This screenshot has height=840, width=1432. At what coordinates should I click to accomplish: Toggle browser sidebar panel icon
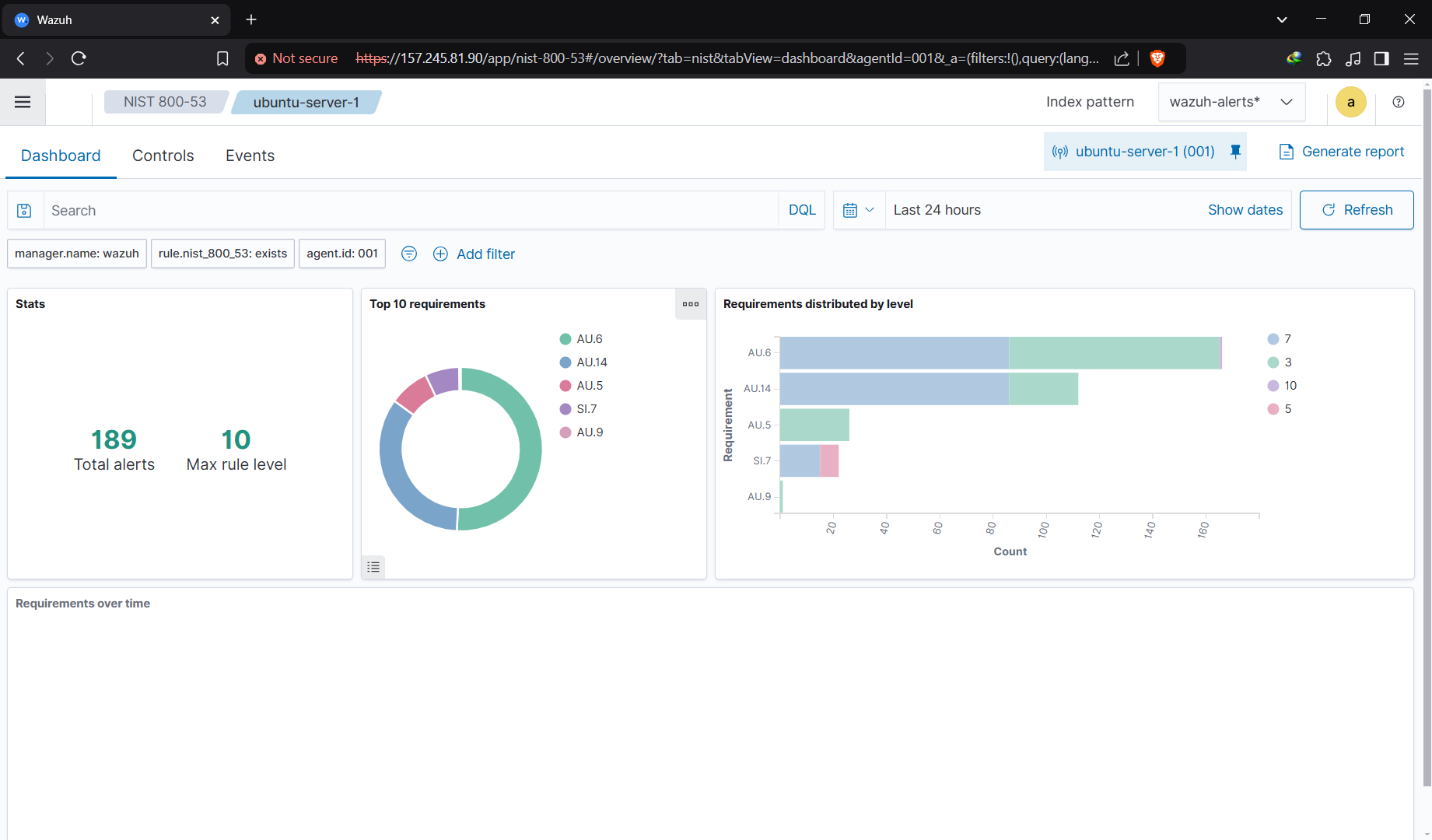pos(1381,58)
